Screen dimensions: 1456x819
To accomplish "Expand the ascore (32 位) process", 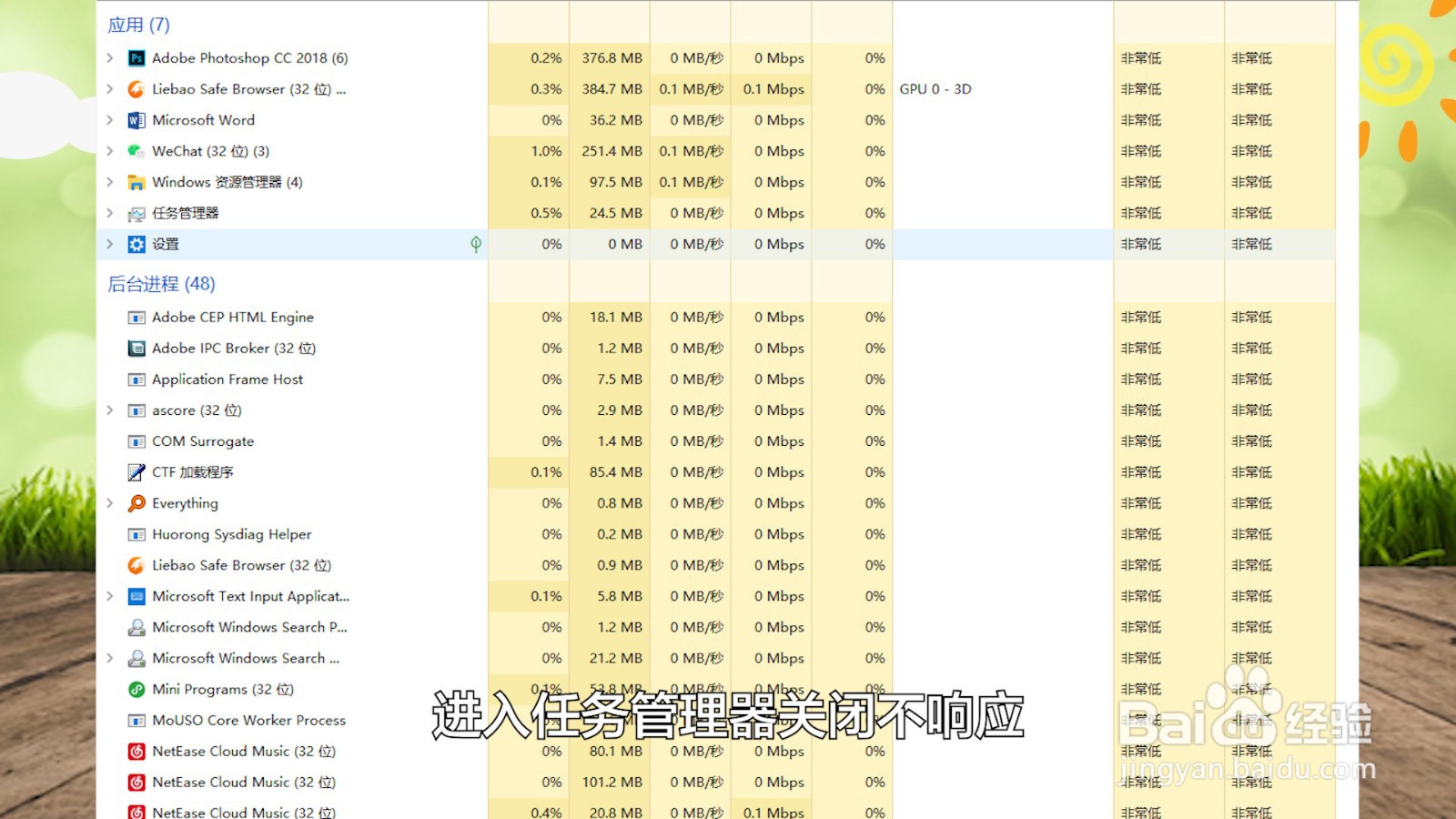I will tap(110, 410).
